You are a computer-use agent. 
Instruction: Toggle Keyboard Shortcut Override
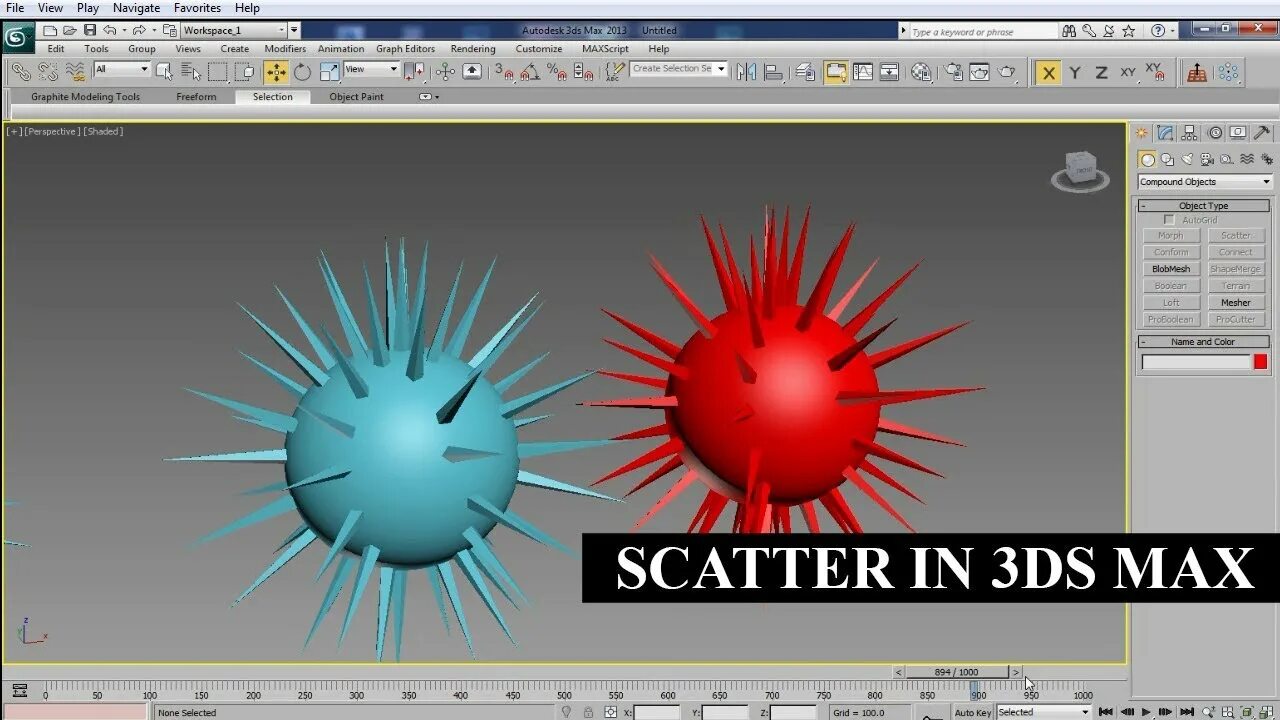[471, 72]
